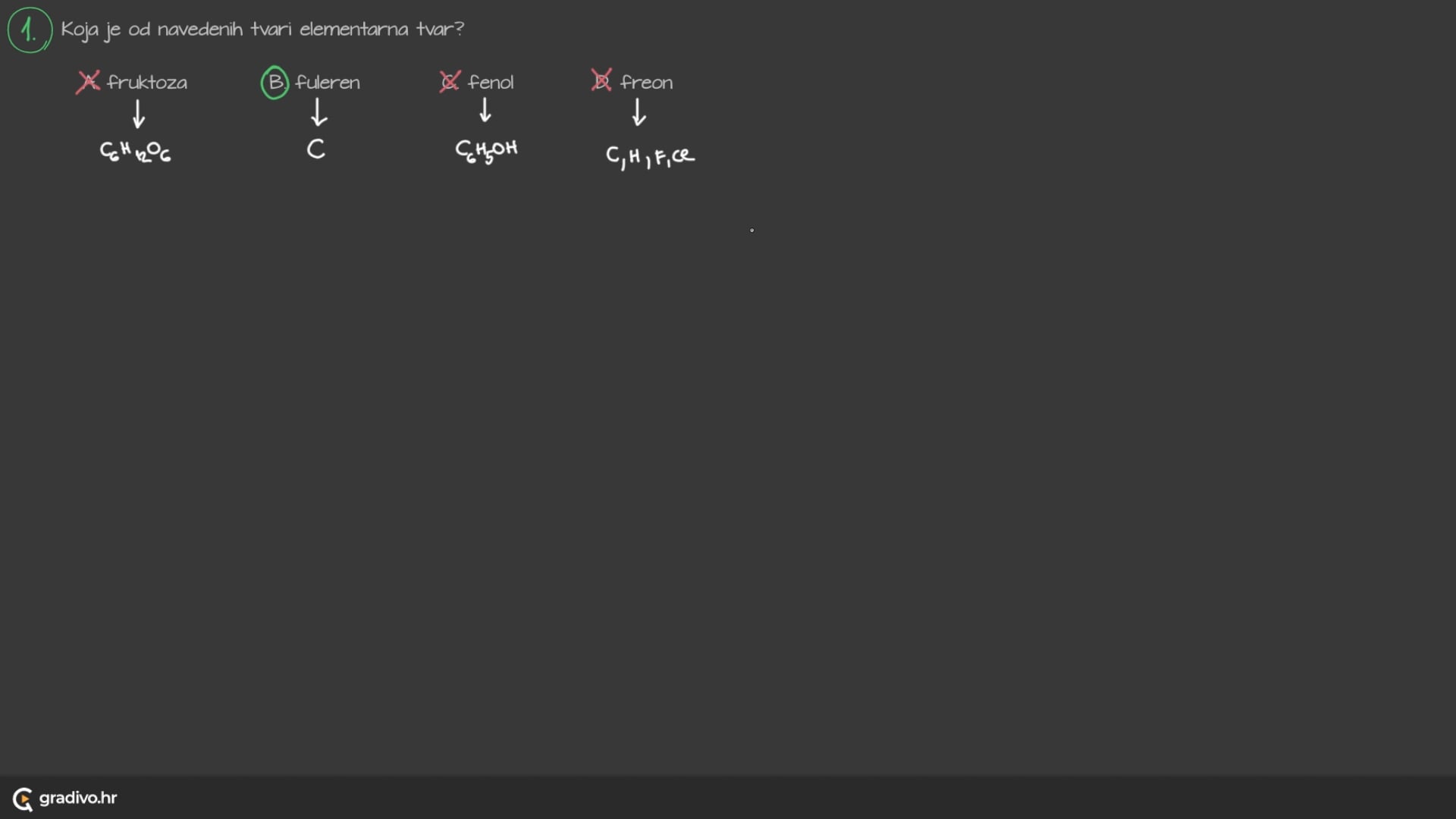Click the C6H5OH formula
1456x819 pixels.
click(x=486, y=151)
